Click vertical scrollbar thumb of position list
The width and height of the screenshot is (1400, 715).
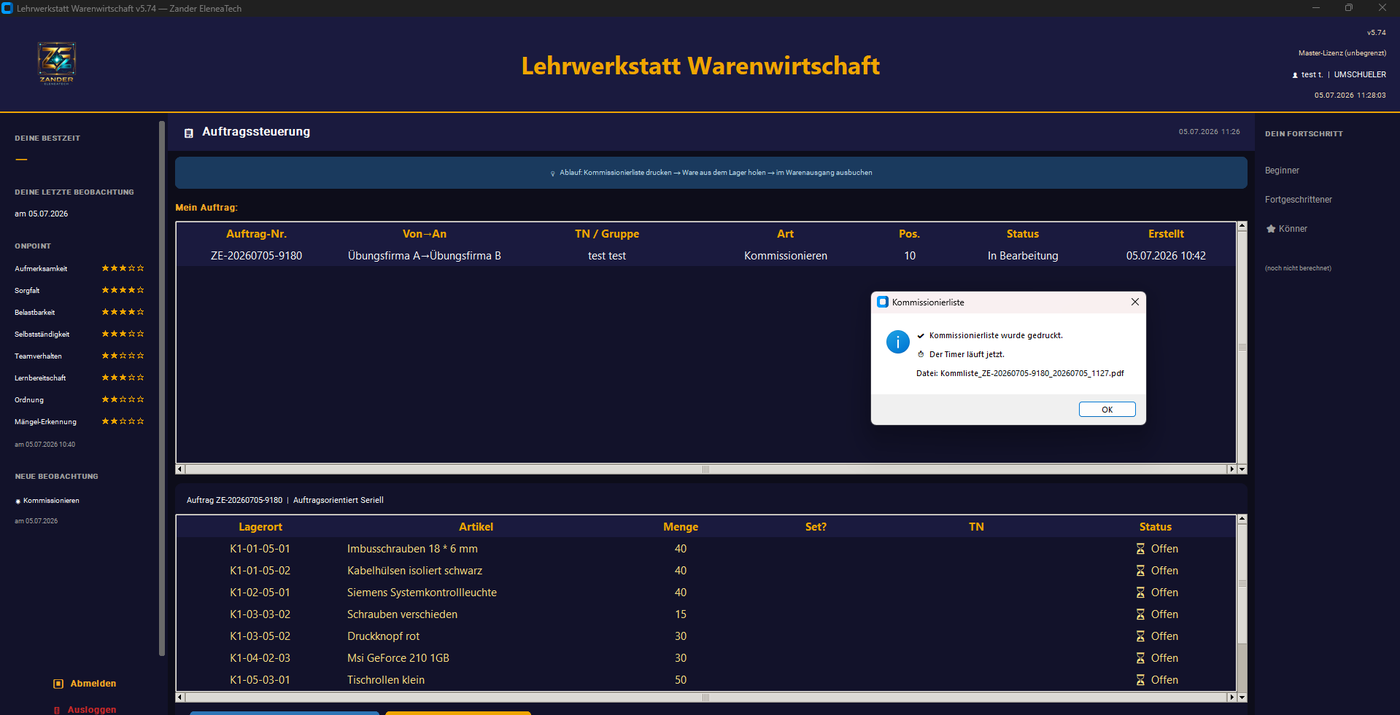tap(1243, 584)
